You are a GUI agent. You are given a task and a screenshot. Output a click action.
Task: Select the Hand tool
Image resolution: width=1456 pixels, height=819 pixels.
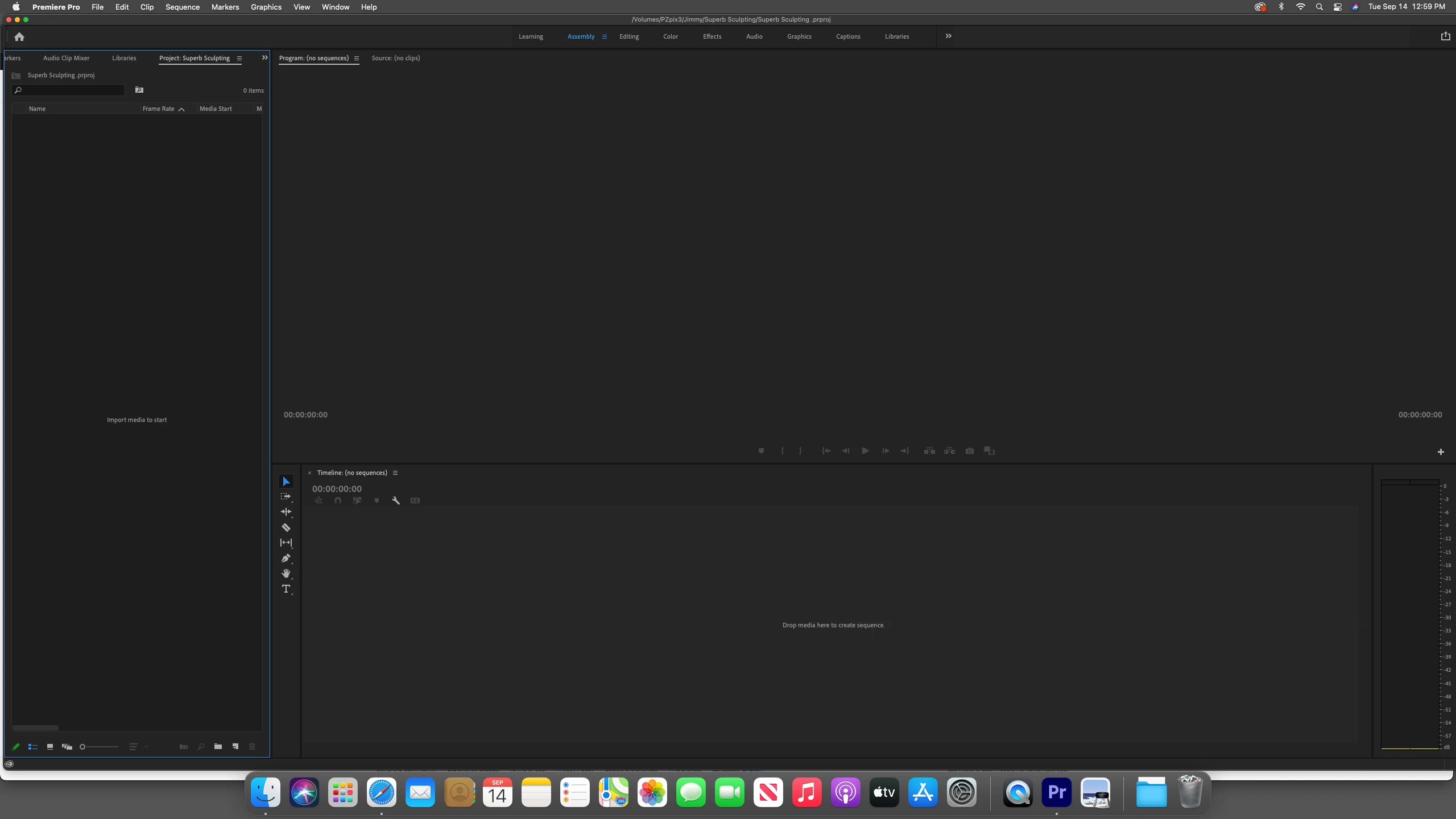286,573
